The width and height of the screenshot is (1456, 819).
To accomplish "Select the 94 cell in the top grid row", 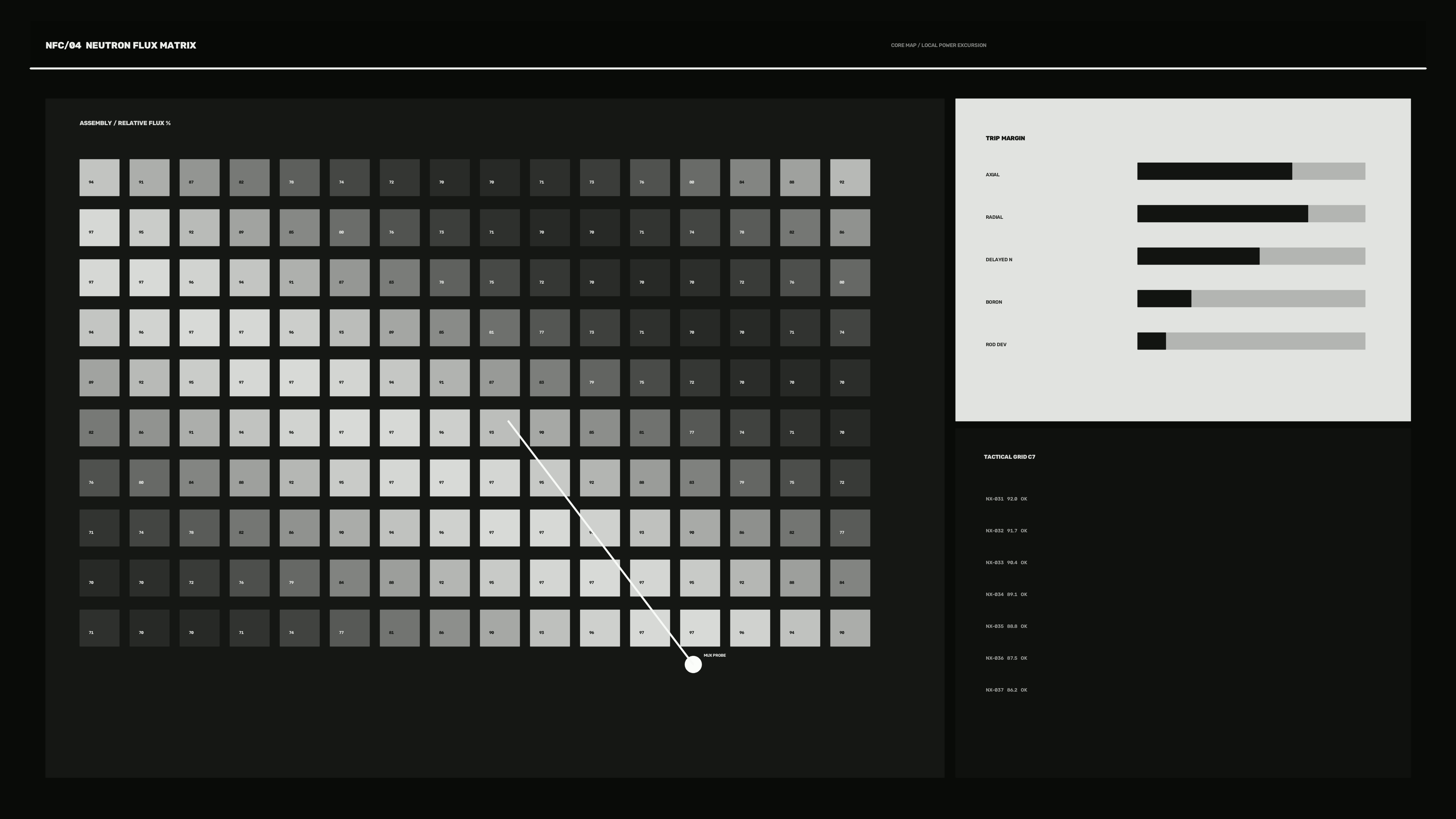I will [x=99, y=177].
